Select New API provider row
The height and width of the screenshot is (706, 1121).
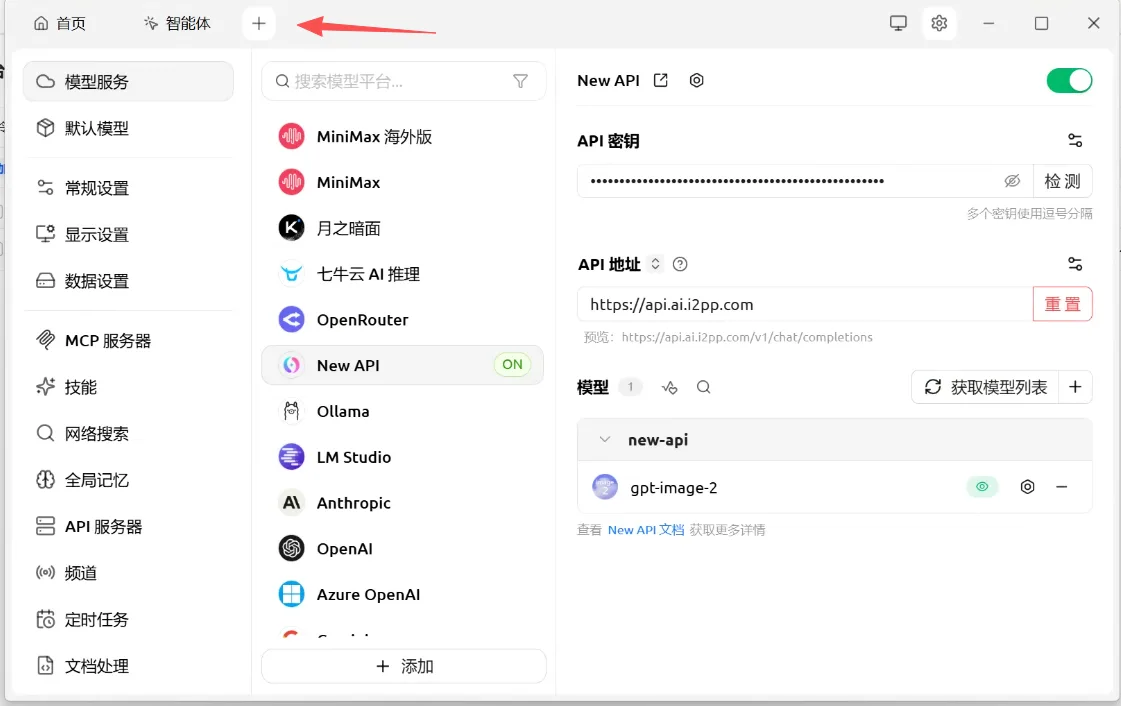click(x=403, y=365)
